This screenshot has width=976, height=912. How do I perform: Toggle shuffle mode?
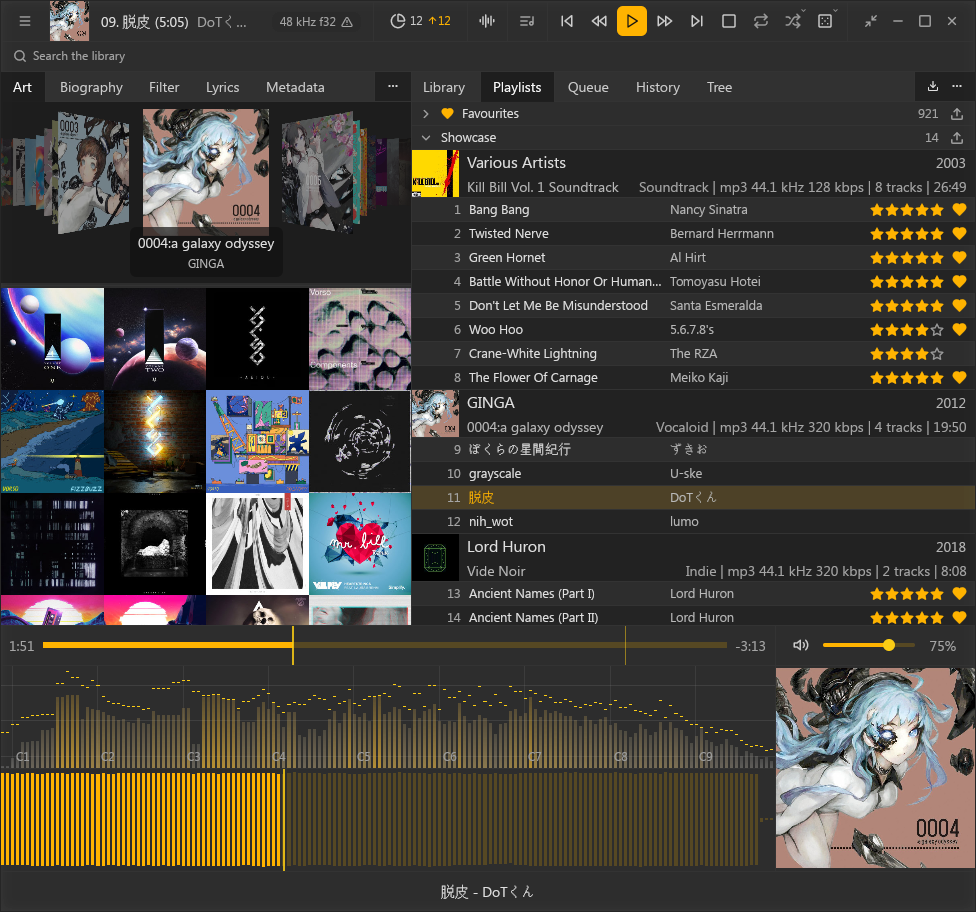click(793, 21)
